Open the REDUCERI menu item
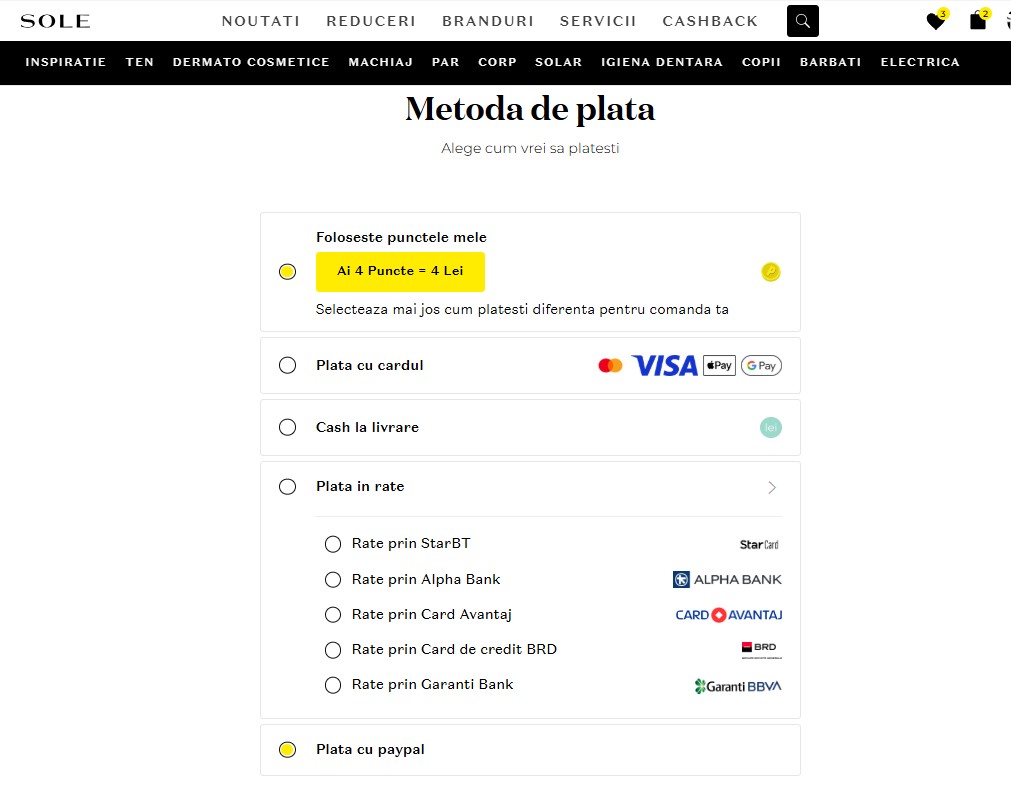 point(371,21)
